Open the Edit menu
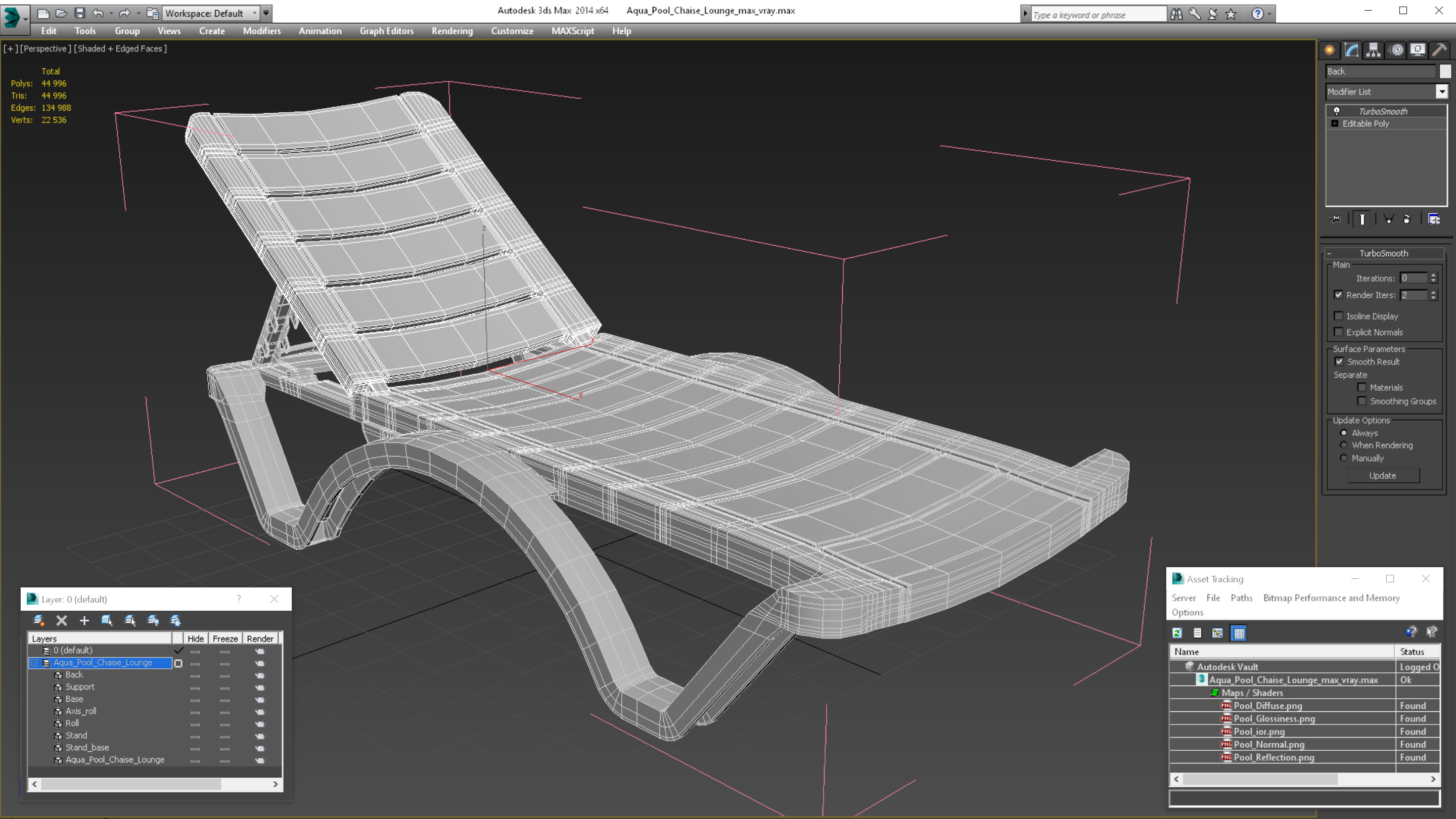This screenshot has width=1456, height=819. tap(49, 31)
